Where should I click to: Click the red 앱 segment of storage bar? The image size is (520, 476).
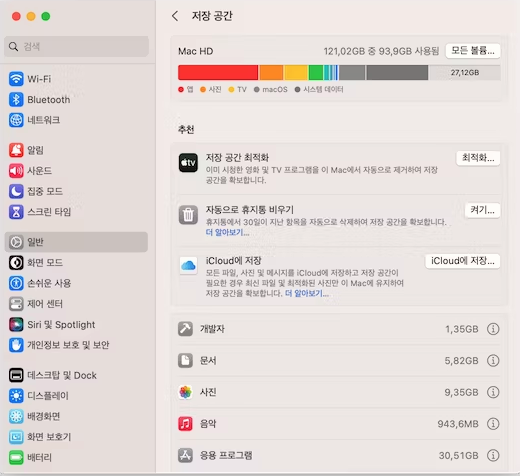pos(218,72)
